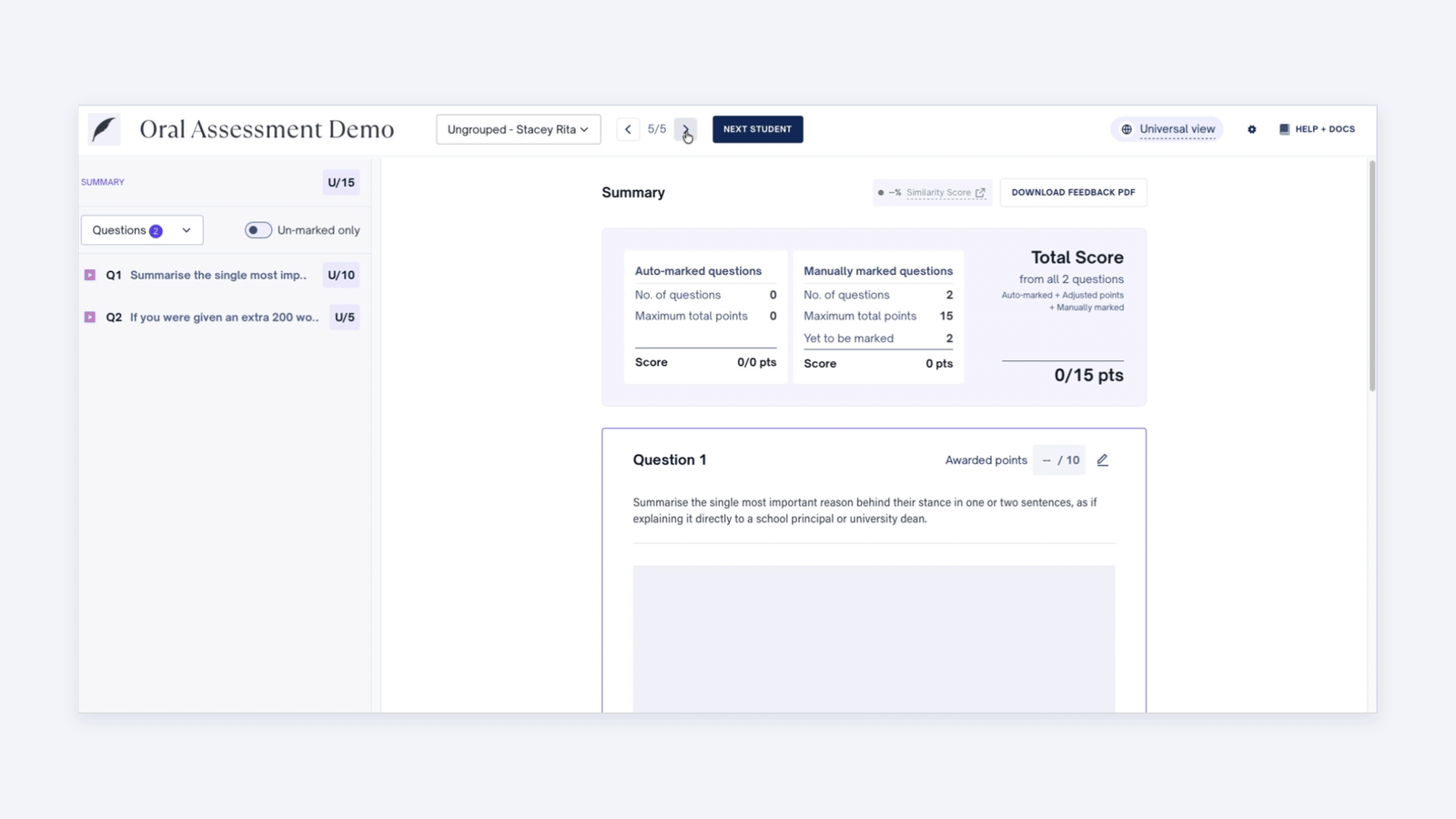The width and height of the screenshot is (1456, 819).
Task: Open settings gear icon
Action: click(x=1252, y=129)
